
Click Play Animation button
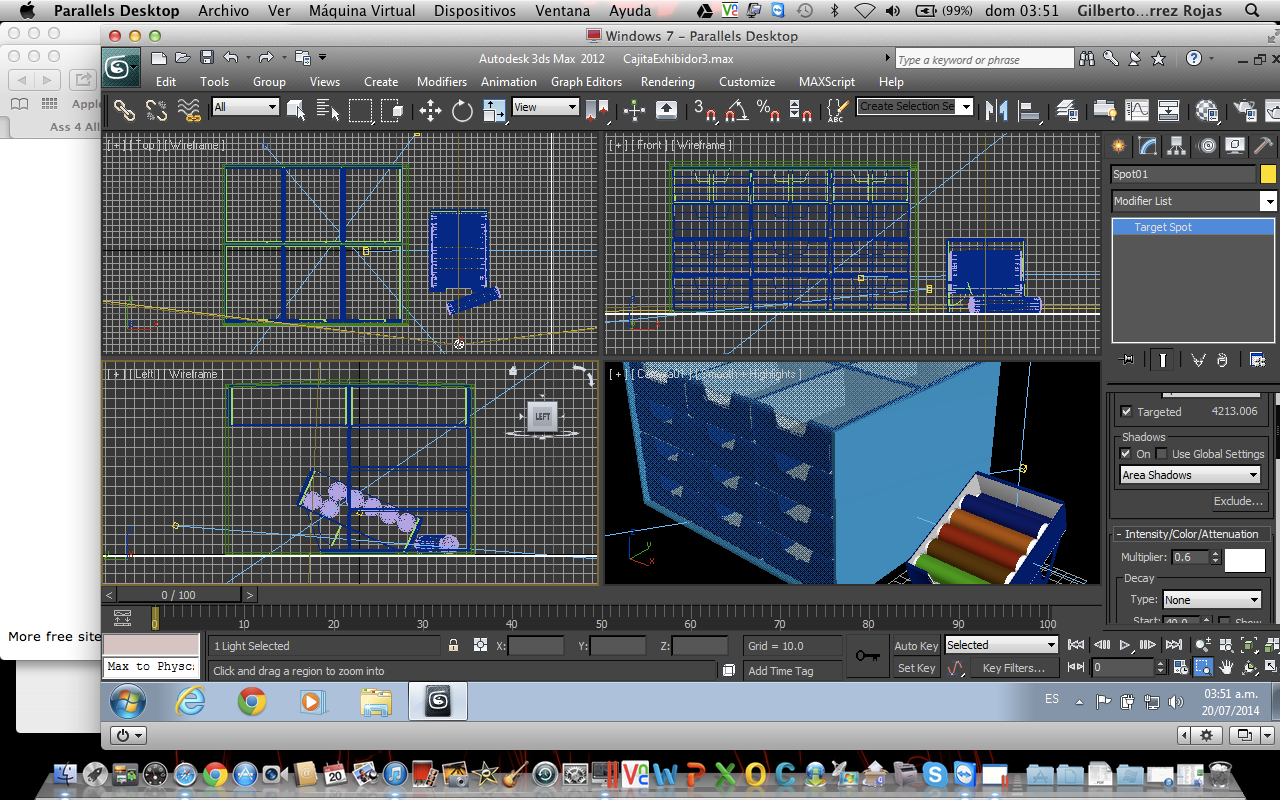click(1125, 646)
